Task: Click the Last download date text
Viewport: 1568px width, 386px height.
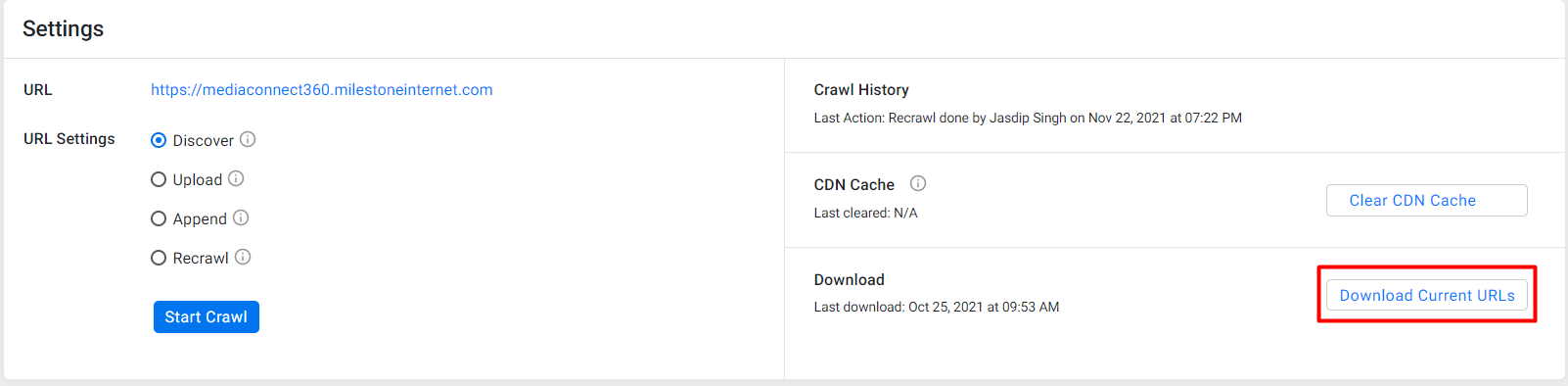Action: point(937,307)
